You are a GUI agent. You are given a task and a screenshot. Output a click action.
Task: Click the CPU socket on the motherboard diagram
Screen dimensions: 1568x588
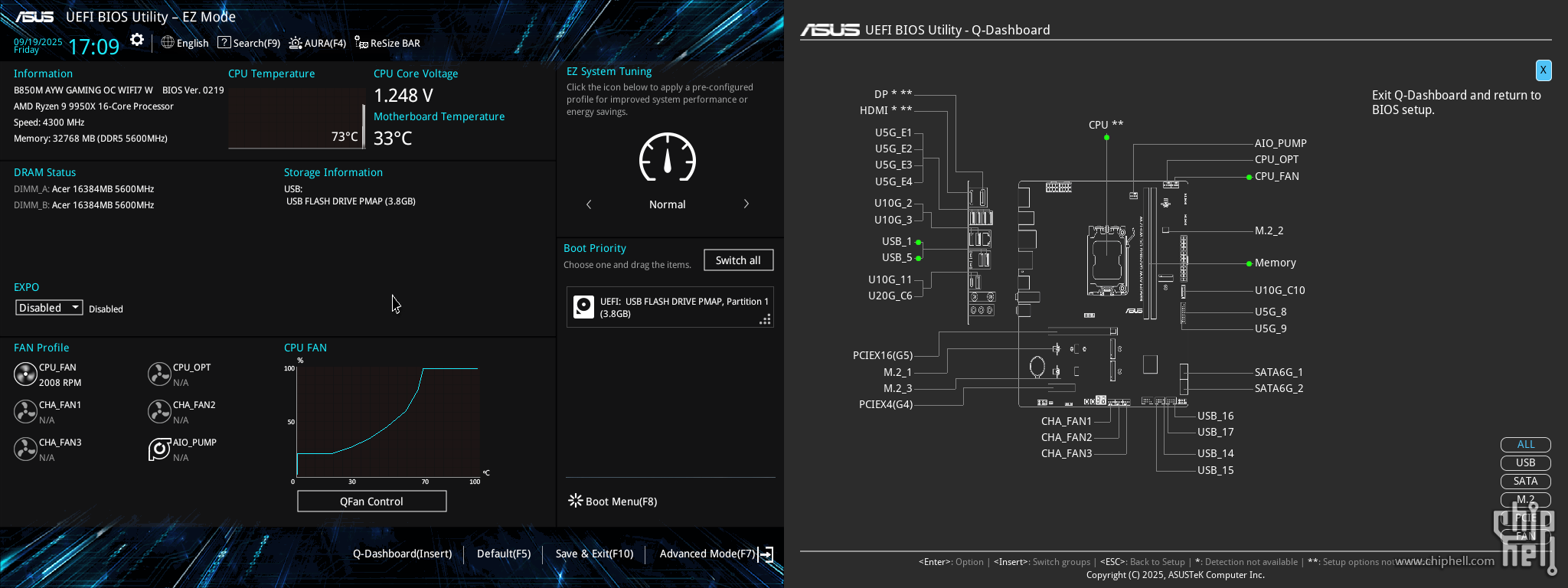[x=1107, y=260]
